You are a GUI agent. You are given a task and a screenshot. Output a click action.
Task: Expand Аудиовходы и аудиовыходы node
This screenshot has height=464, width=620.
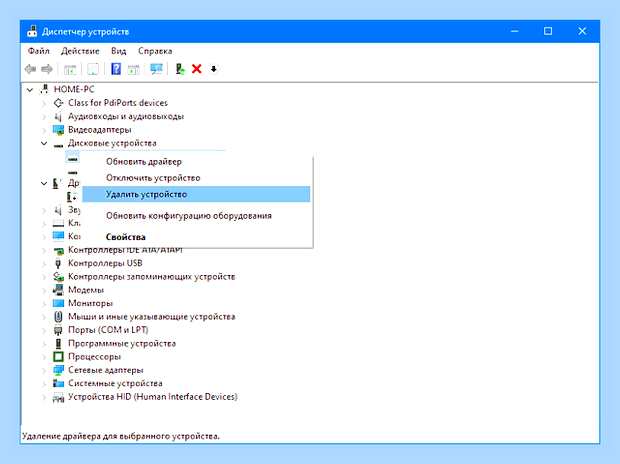pos(44,117)
